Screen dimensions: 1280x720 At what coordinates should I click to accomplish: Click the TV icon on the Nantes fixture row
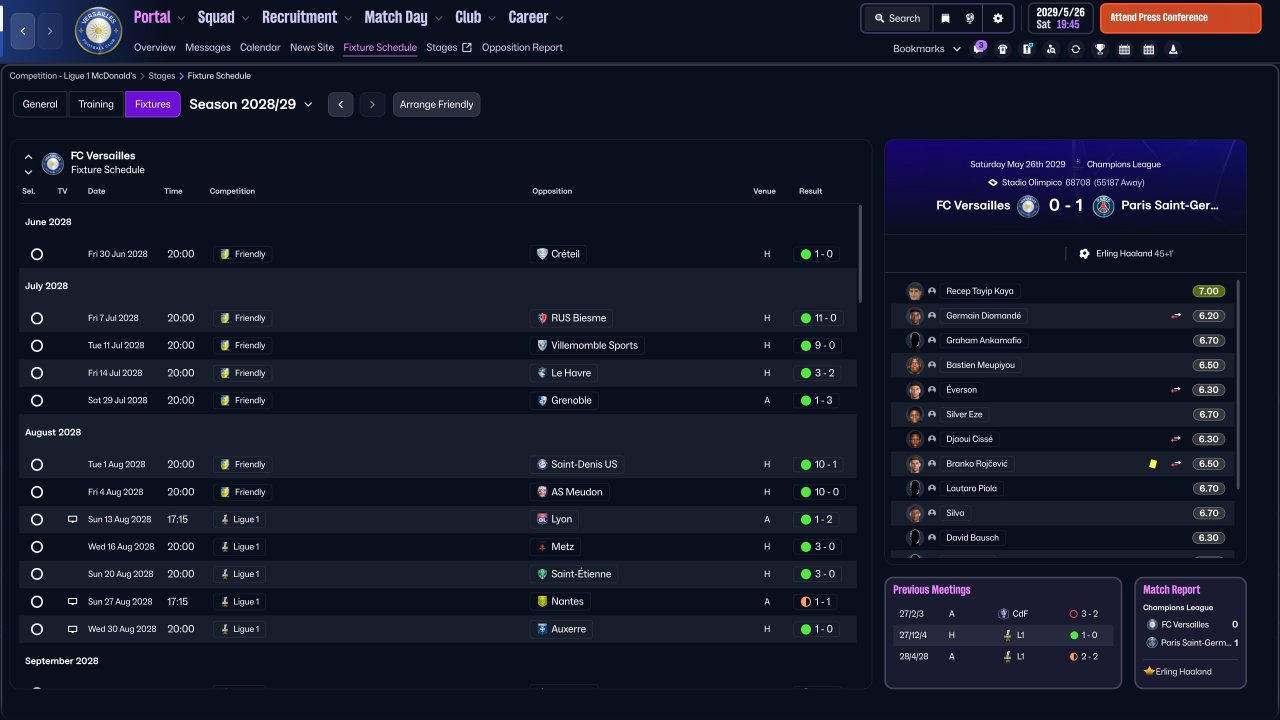tap(72, 602)
